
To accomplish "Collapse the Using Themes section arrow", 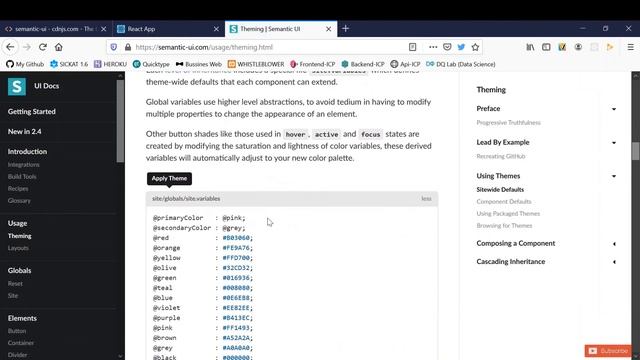I will point(614,176).
